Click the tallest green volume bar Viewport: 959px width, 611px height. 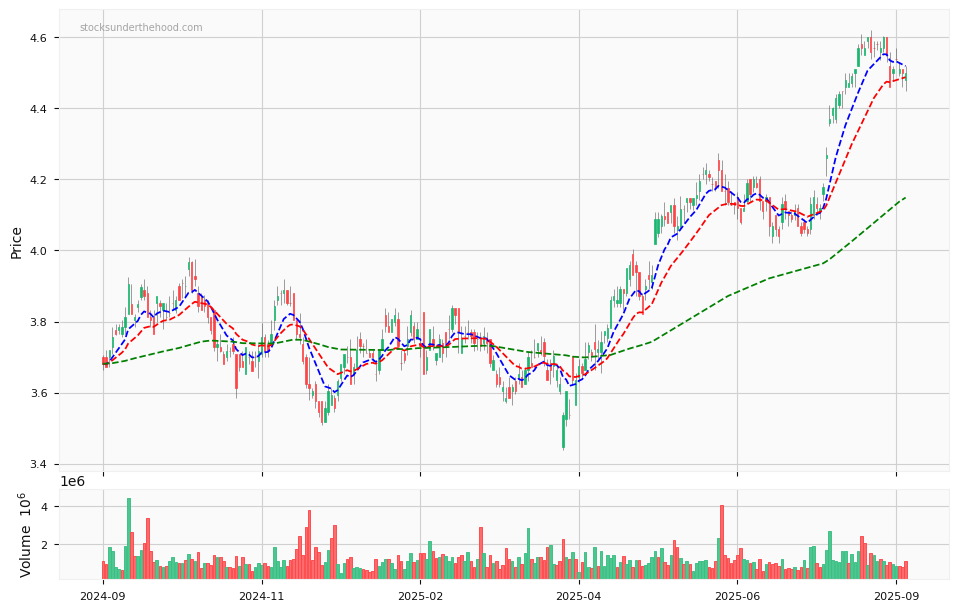click(x=129, y=538)
